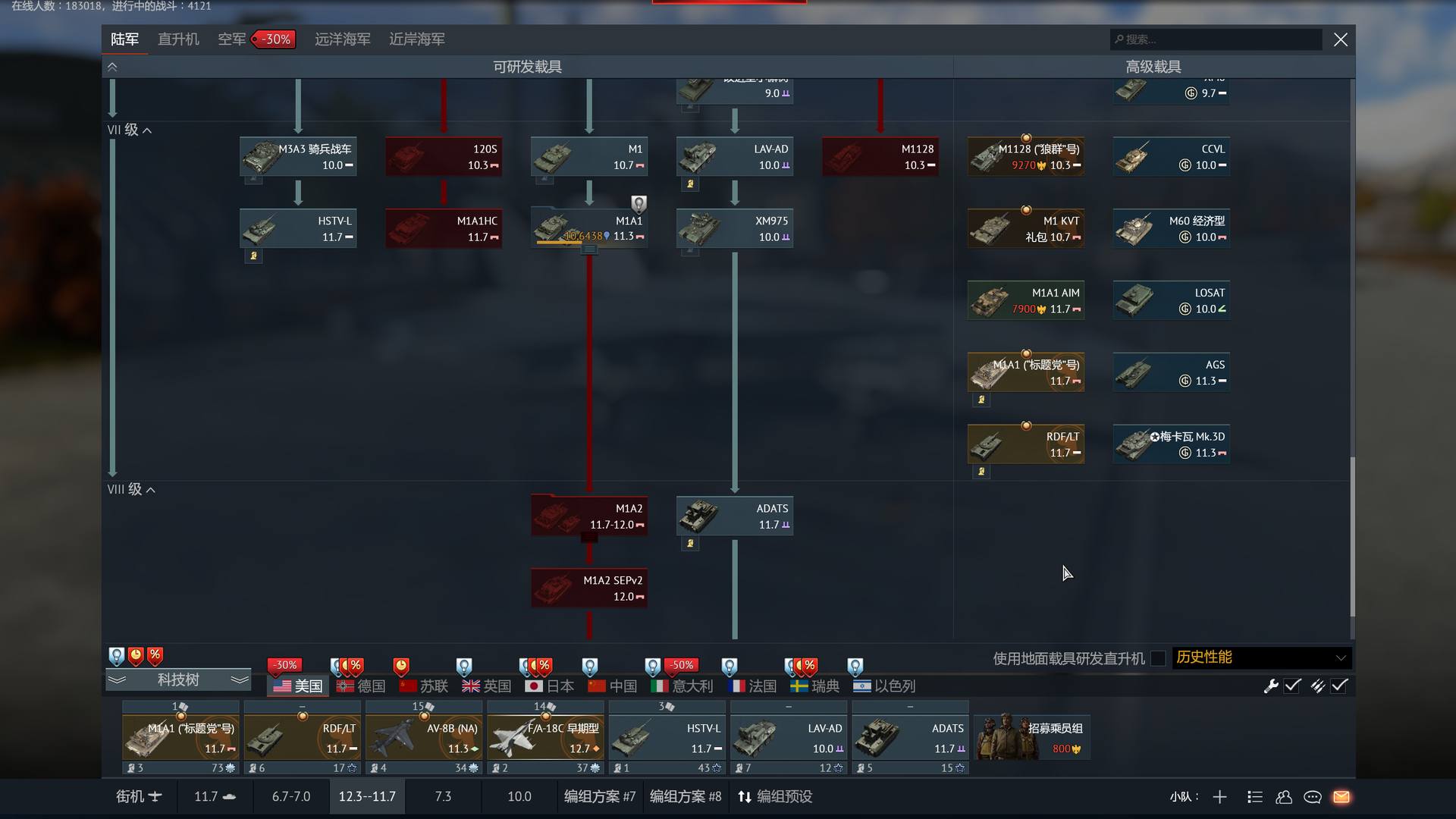
Task: Select the 梅卡瓦 Mk.3D vehicle
Action: [1172, 444]
